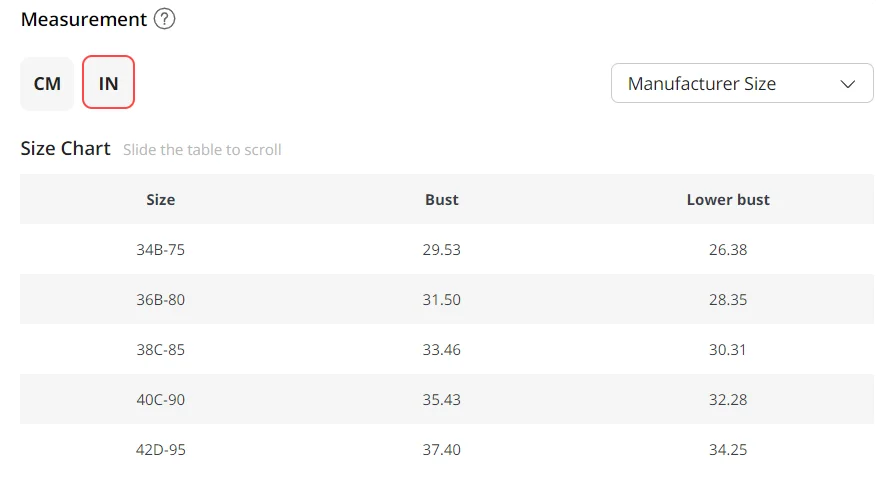The height and width of the screenshot is (478, 876).
Task: Click the Size Chart heading
Action: point(65,149)
